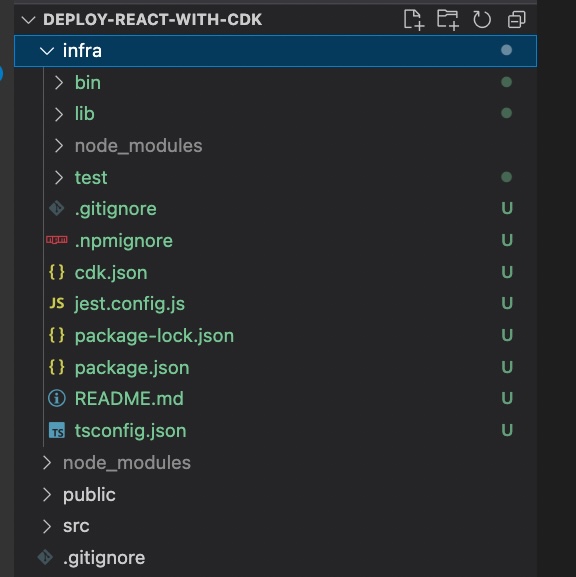This screenshot has width=576, height=577.
Task: Open the jest.config.js file
Action: [130, 304]
